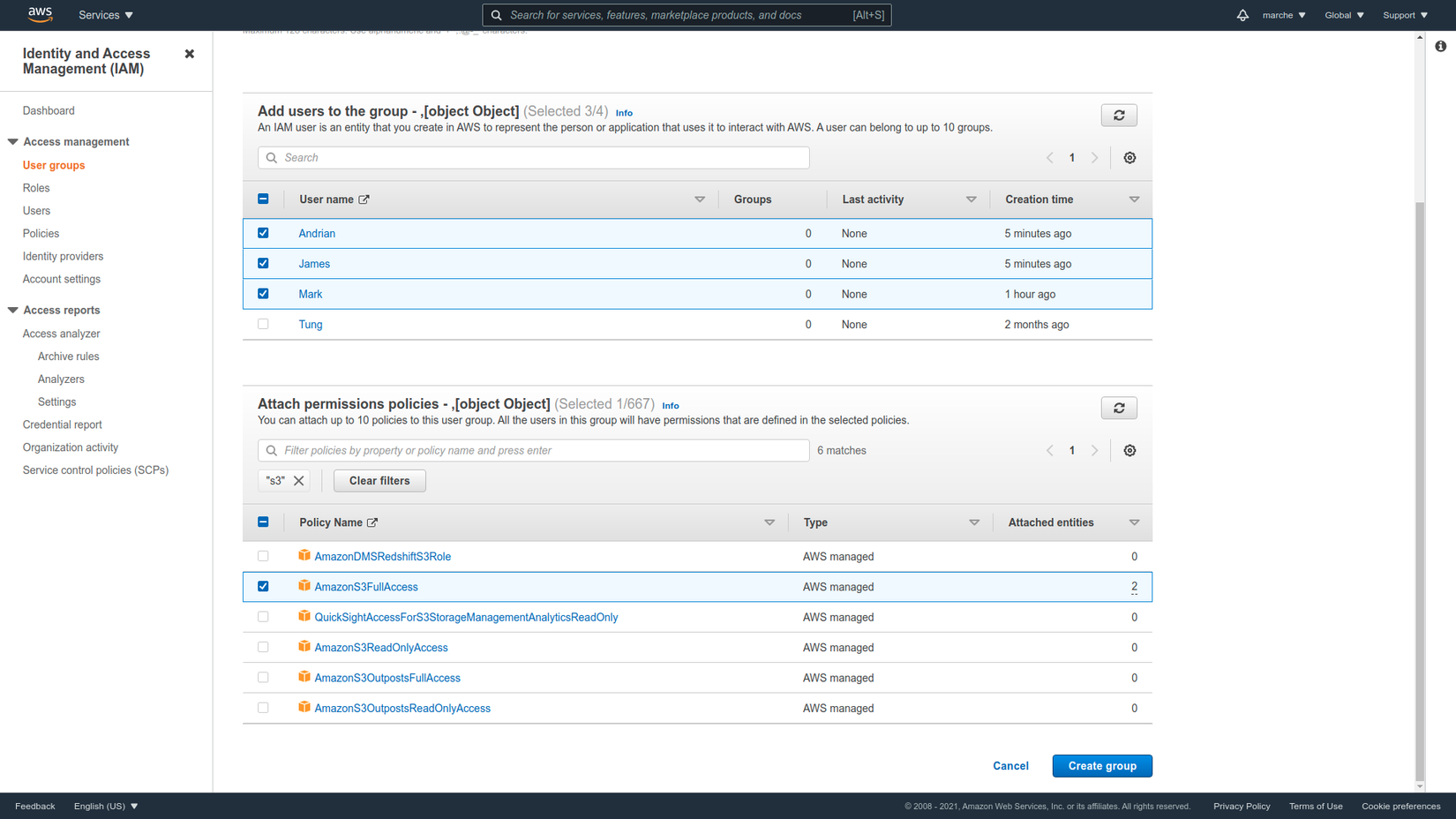This screenshot has width=1456, height=819.
Task: Refresh the users list
Action: click(1118, 116)
